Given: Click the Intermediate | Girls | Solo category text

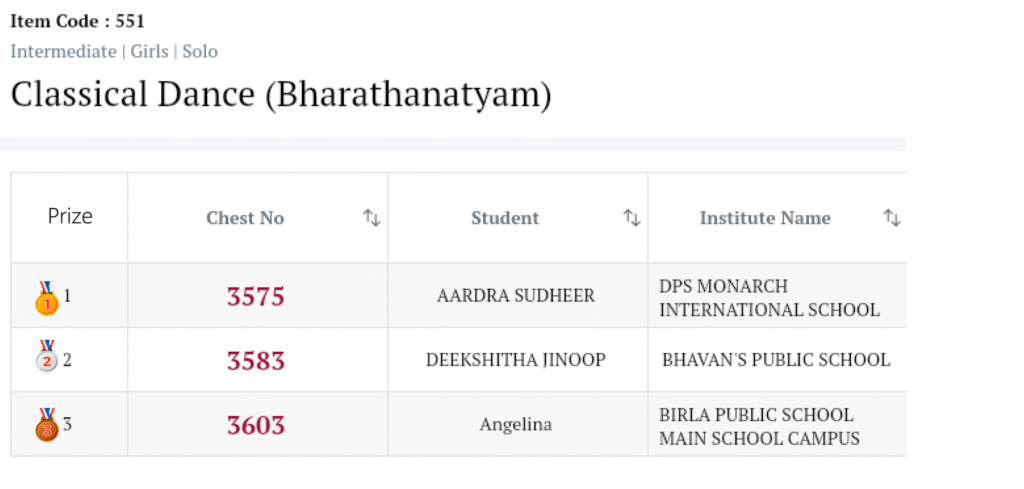Looking at the screenshot, I should (114, 51).
